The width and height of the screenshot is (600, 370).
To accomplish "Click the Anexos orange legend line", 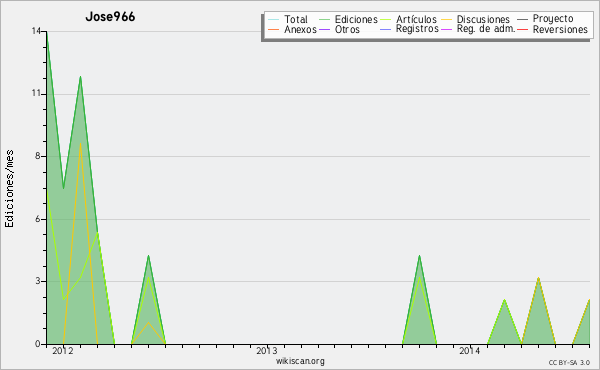I will click(x=274, y=29).
